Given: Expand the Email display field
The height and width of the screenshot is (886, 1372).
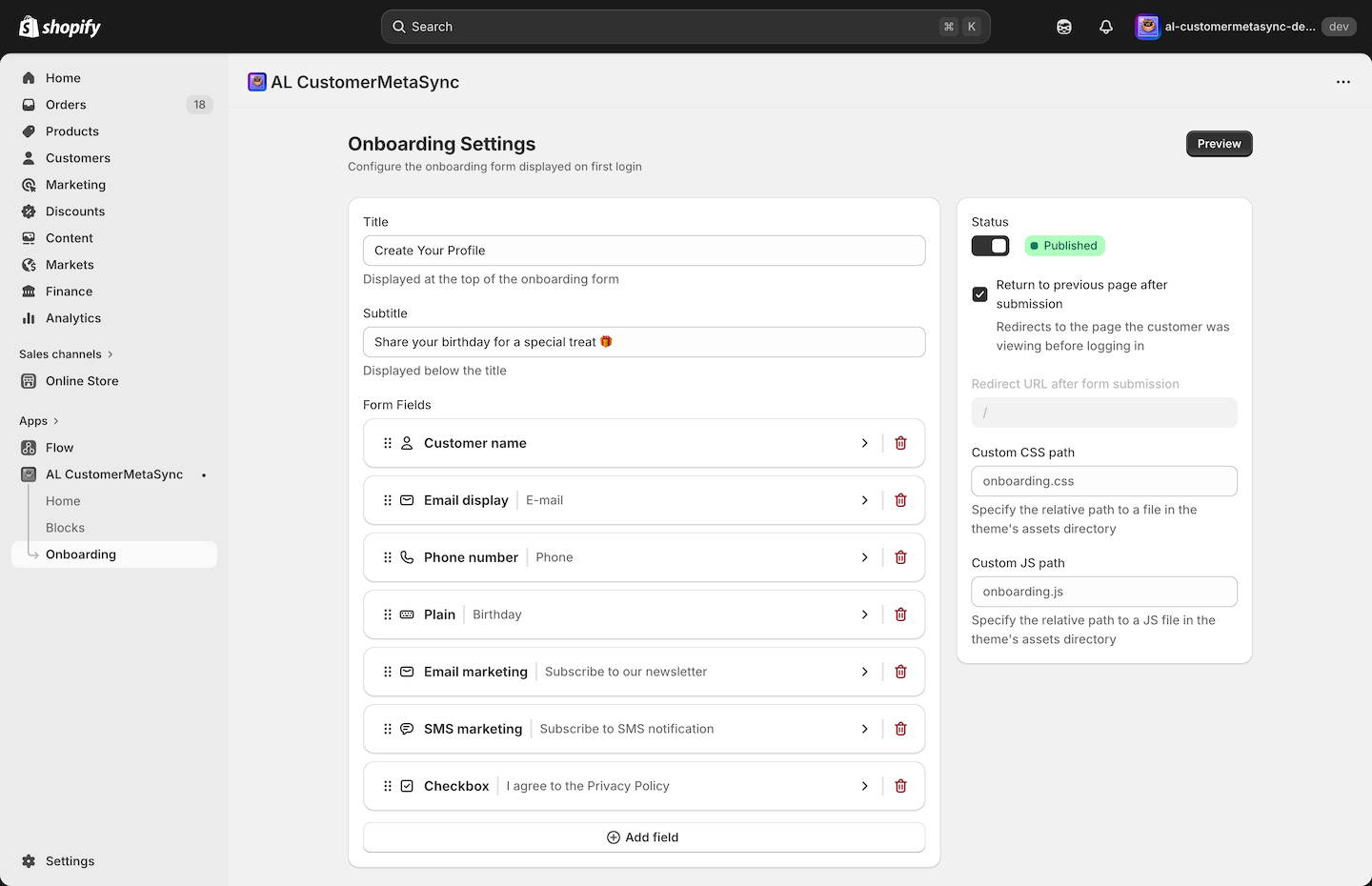Looking at the screenshot, I should point(864,500).
